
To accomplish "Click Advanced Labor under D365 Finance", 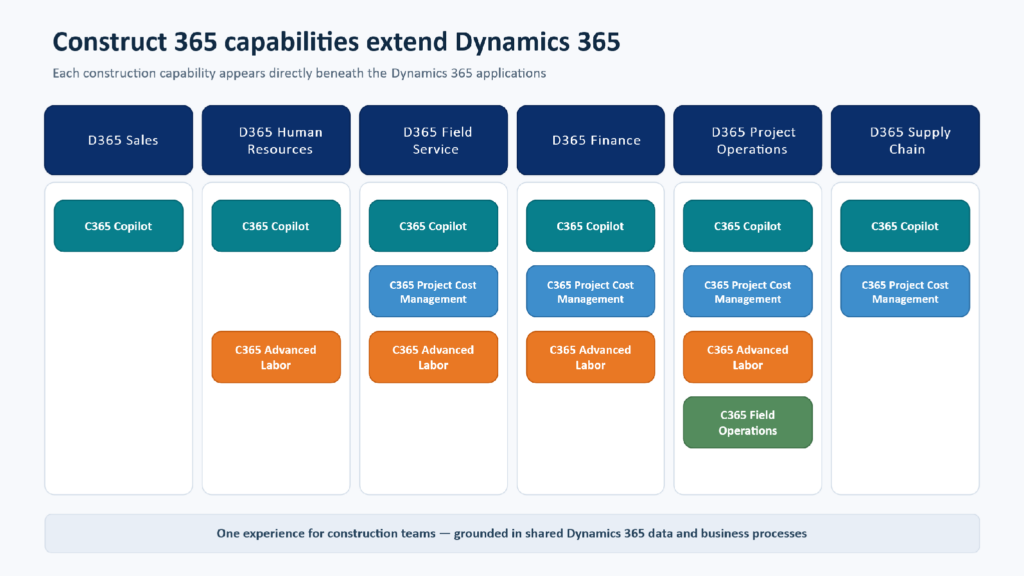I will pyautogui.click(x=590, y=357).
